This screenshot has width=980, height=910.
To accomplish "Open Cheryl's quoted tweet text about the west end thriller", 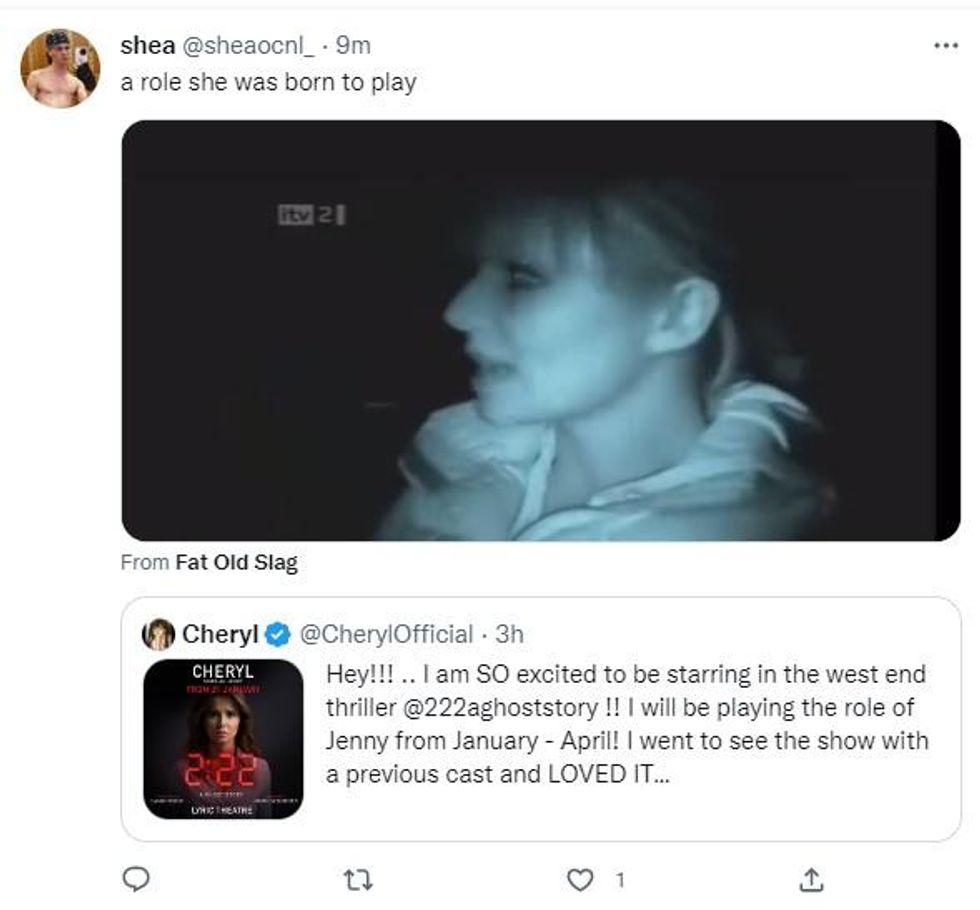I will (x=627, y=724).
